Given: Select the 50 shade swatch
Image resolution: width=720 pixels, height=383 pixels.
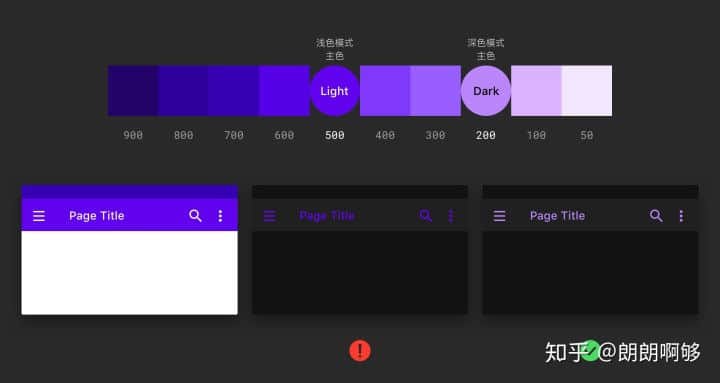Looking at the screenshot, I should pyautogui.click(x=587, y=91).
